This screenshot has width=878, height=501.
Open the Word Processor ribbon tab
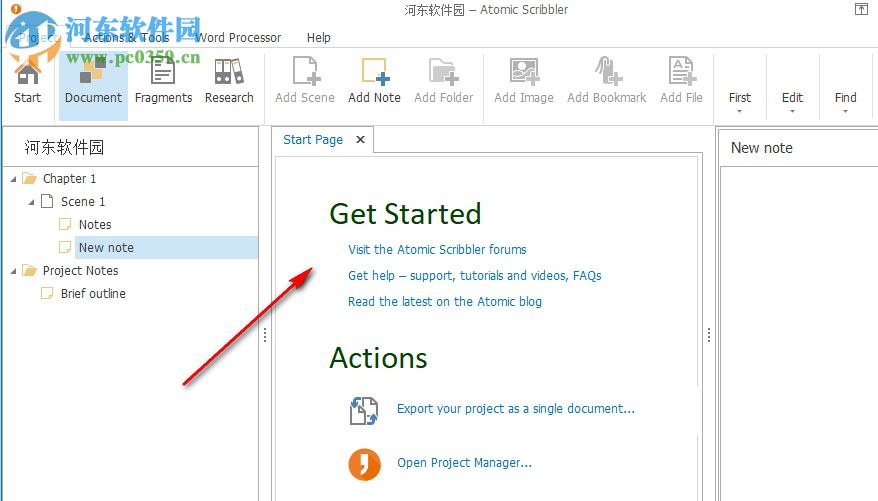click(238, 38)
